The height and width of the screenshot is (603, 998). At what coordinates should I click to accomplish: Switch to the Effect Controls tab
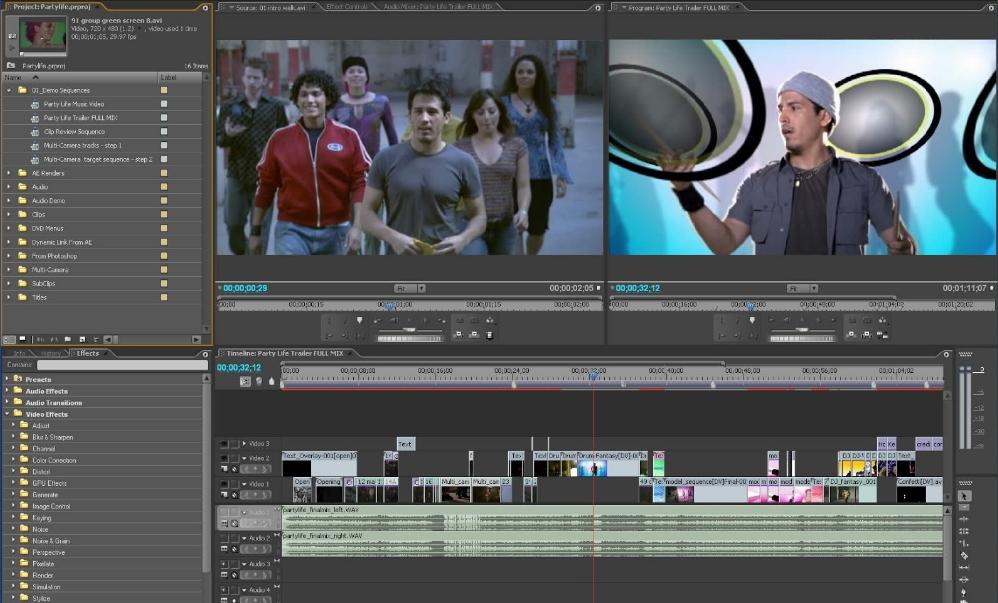tap(348, 8)
